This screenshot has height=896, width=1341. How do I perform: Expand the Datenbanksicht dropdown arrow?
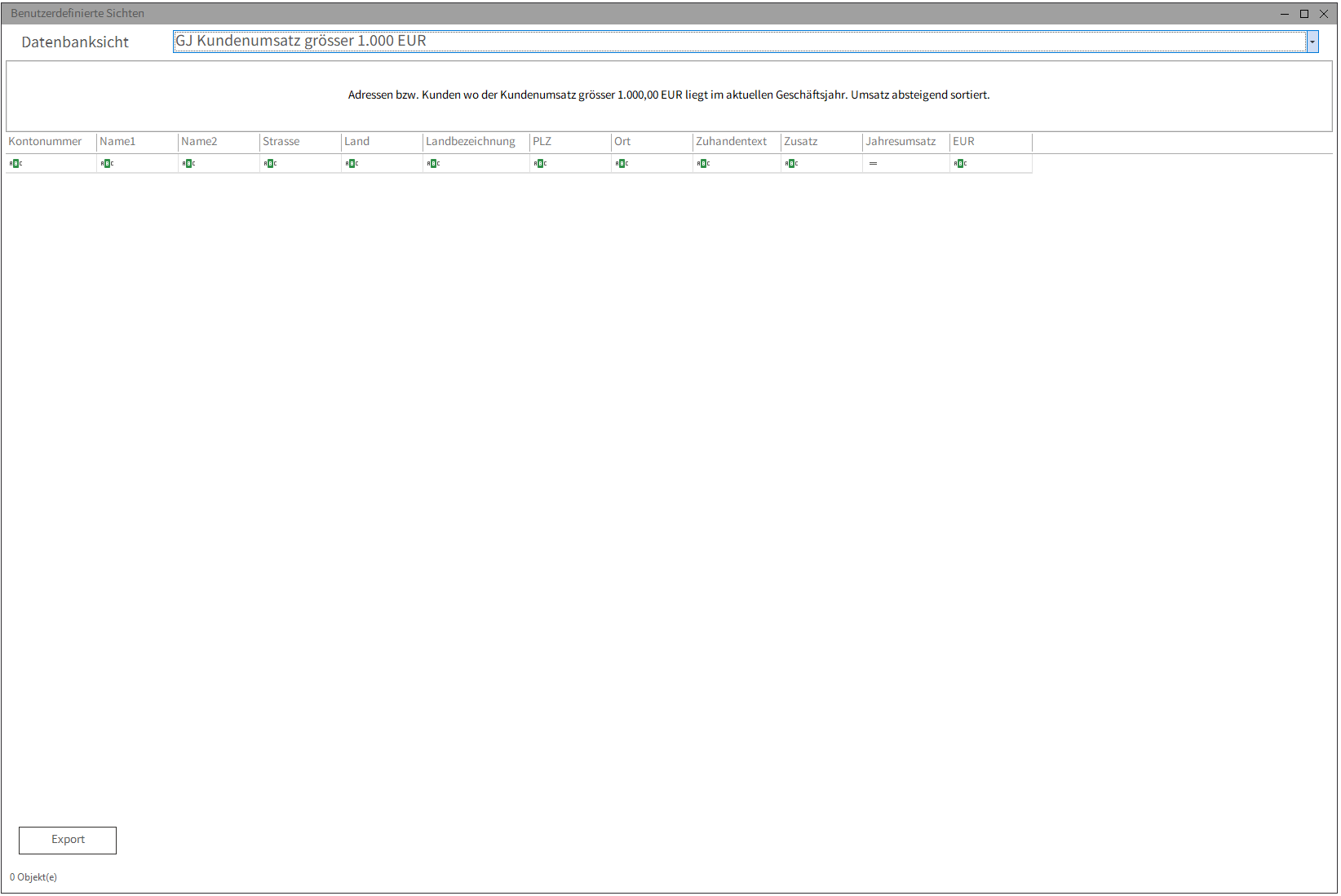[1312, 42]
